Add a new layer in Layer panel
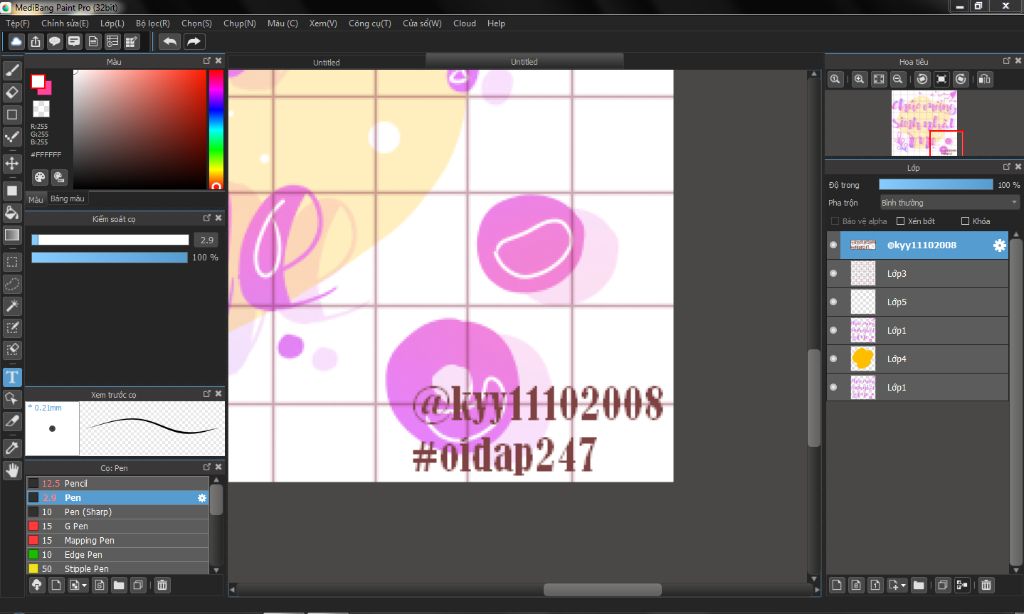 [837, 585]
